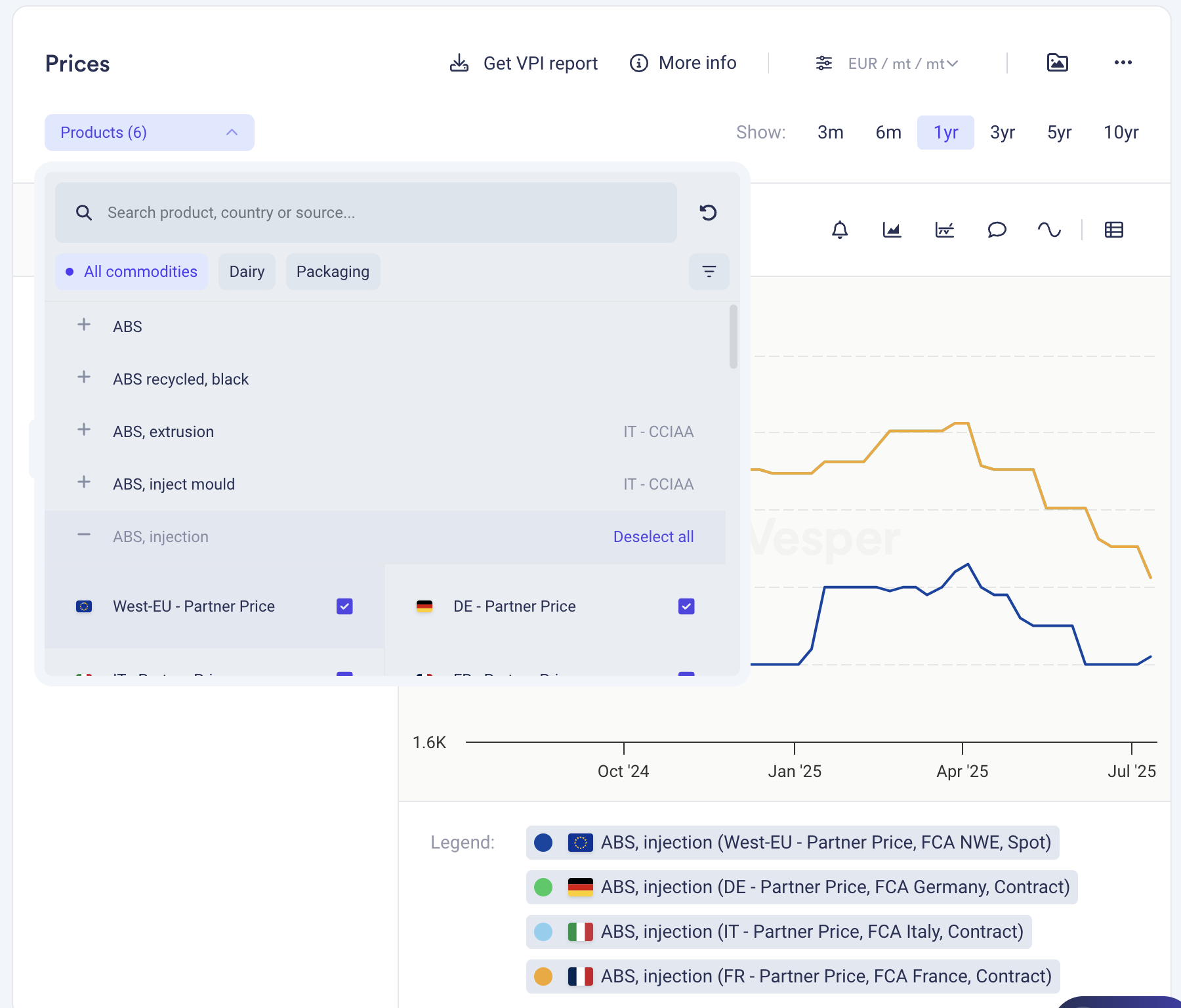The height and width of the screenshot is (1008, 1181).
Task: Click the green DE legend color dot
Action: (x=543, y=887)
